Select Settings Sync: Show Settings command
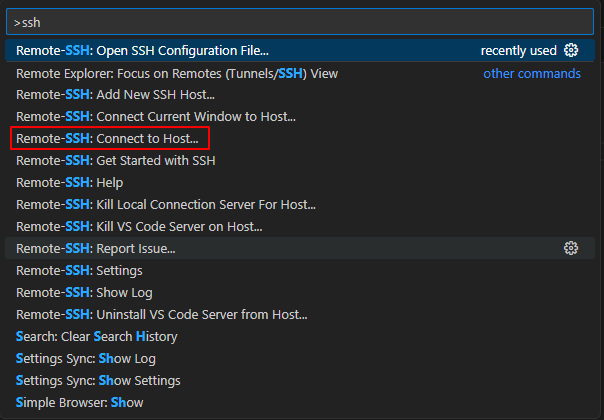This screenshot has height=420, width=604. [x=300, y=380]
